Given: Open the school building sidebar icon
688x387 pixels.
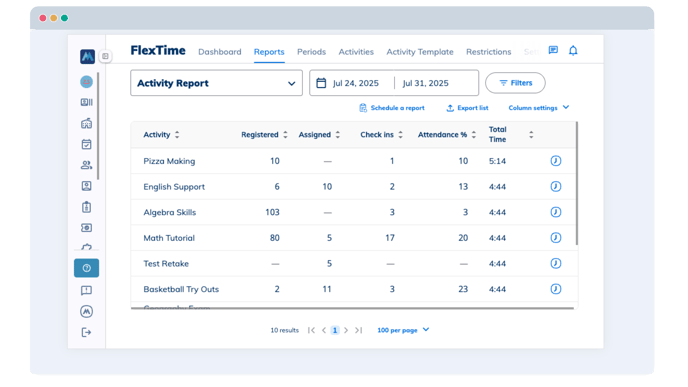Looking at the screenshot, I should (x=86, y=123).
